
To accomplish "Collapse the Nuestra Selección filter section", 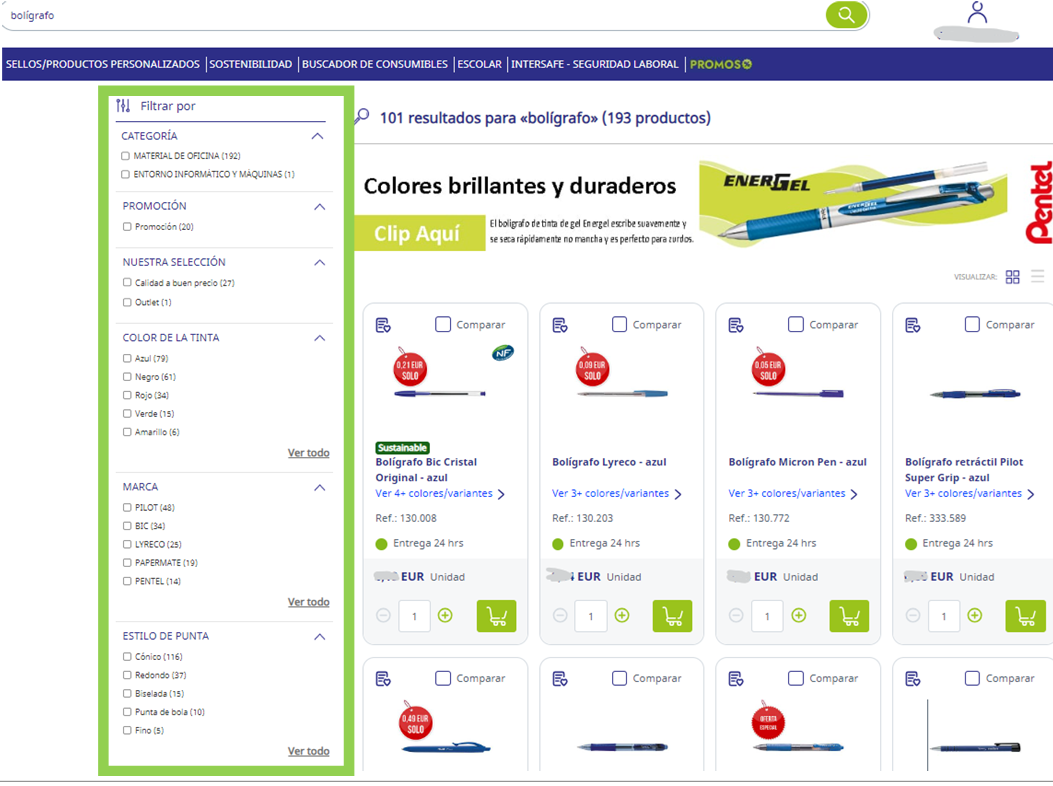I will tap(320, 263).
